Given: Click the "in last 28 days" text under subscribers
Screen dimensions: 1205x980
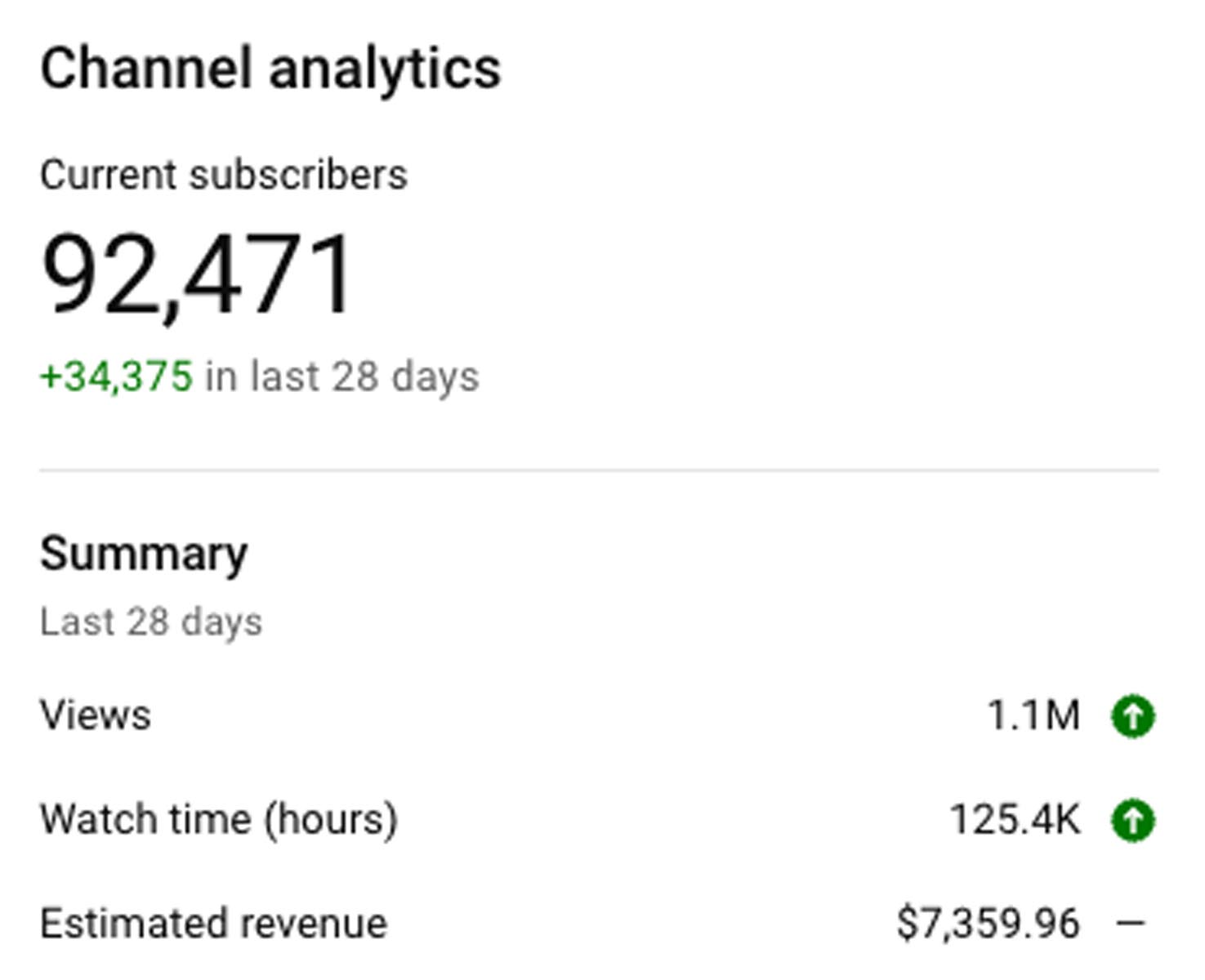Looking at the screenshot, I should coord(342,376).
